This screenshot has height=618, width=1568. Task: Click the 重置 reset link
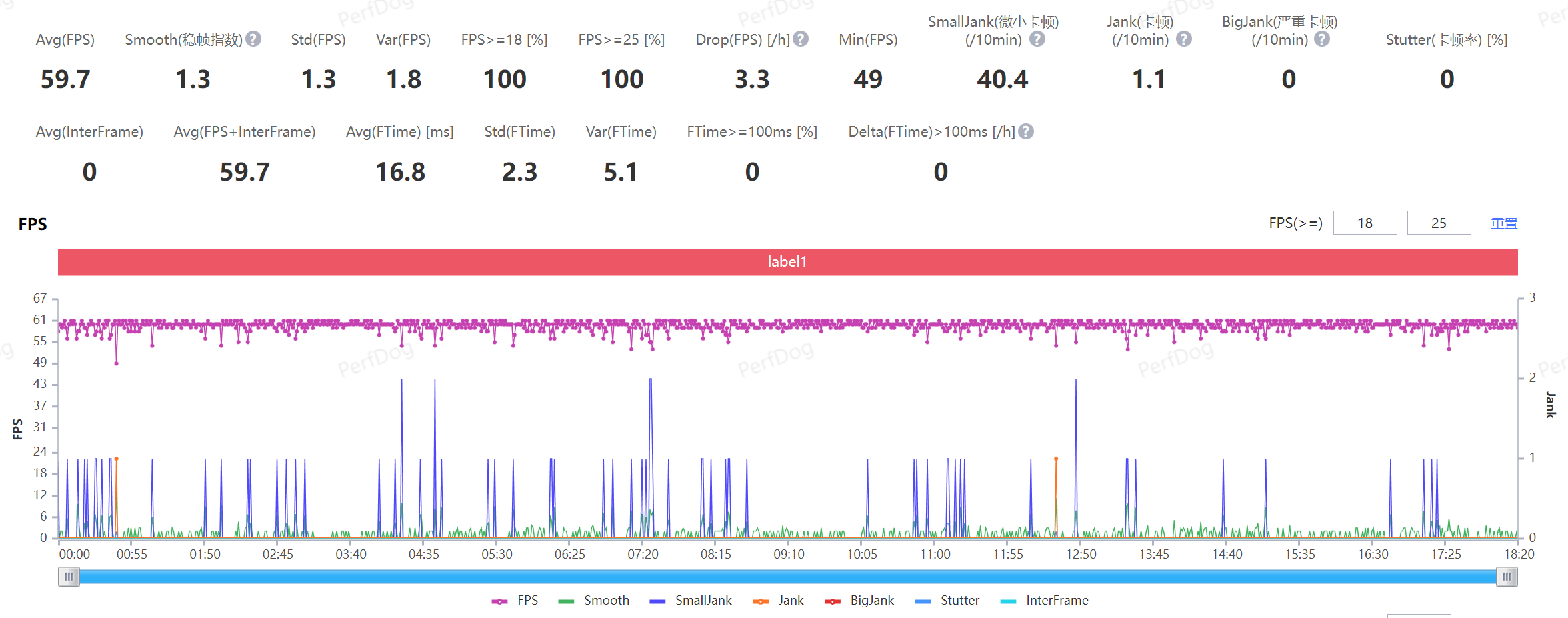[1504, 223]
